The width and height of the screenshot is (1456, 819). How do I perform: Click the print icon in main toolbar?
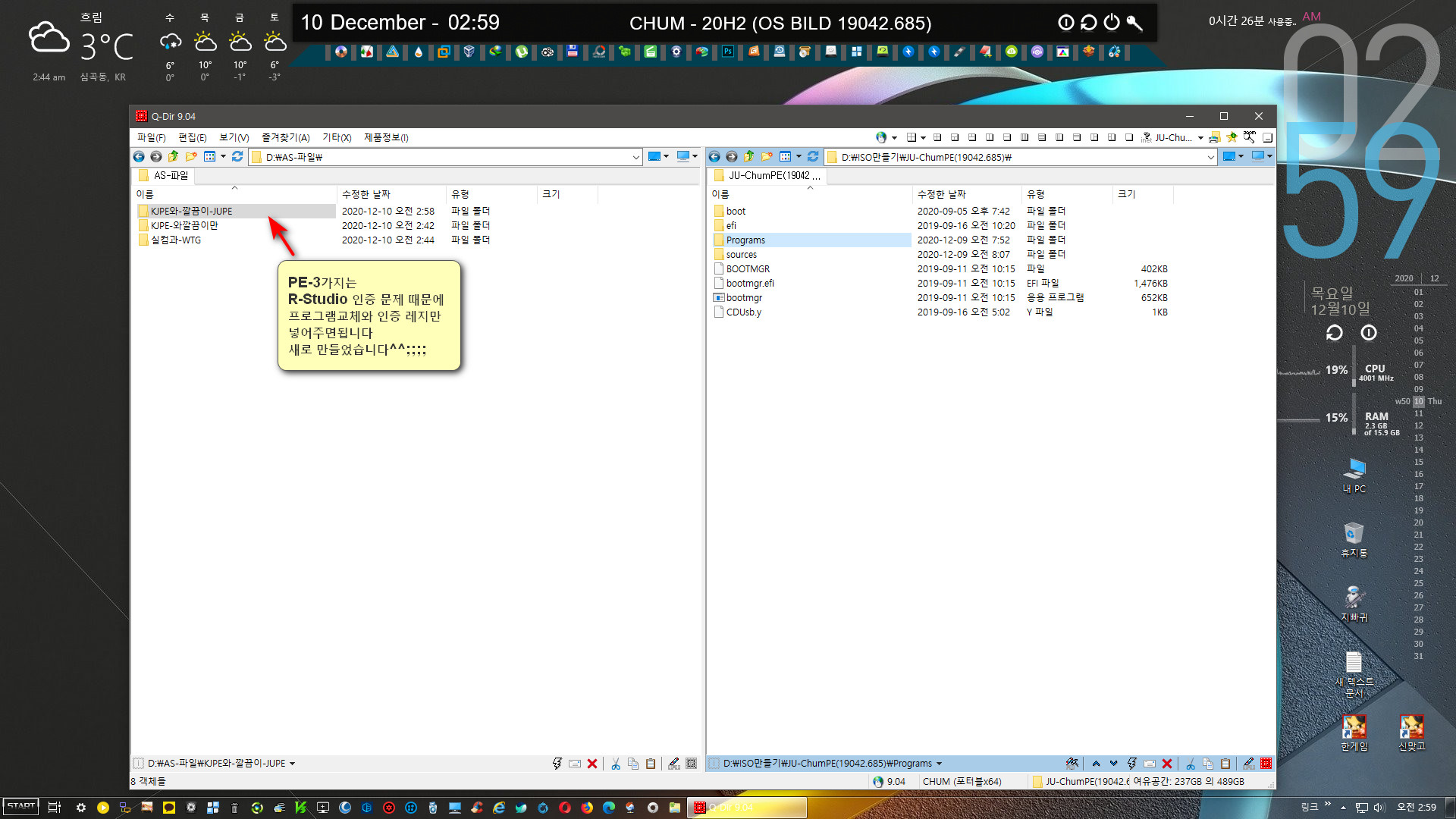pos(1214,138)
